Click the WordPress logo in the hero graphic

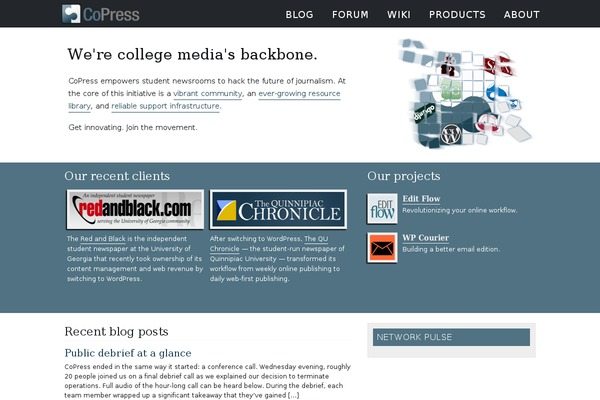coord(451,135)
